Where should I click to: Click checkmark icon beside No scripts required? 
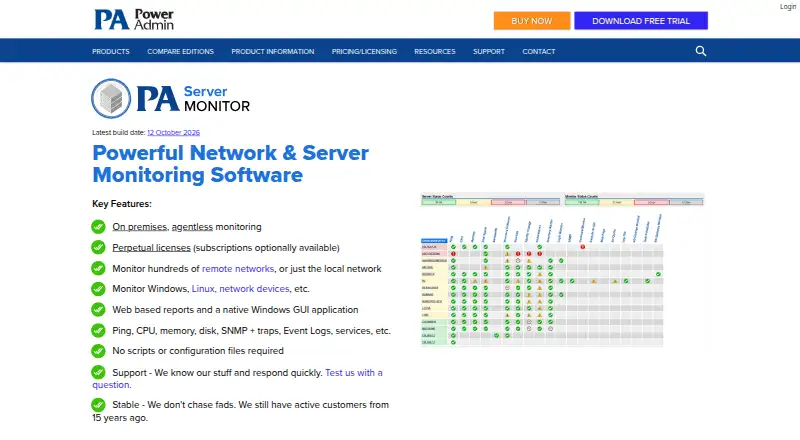click(98, 351)
